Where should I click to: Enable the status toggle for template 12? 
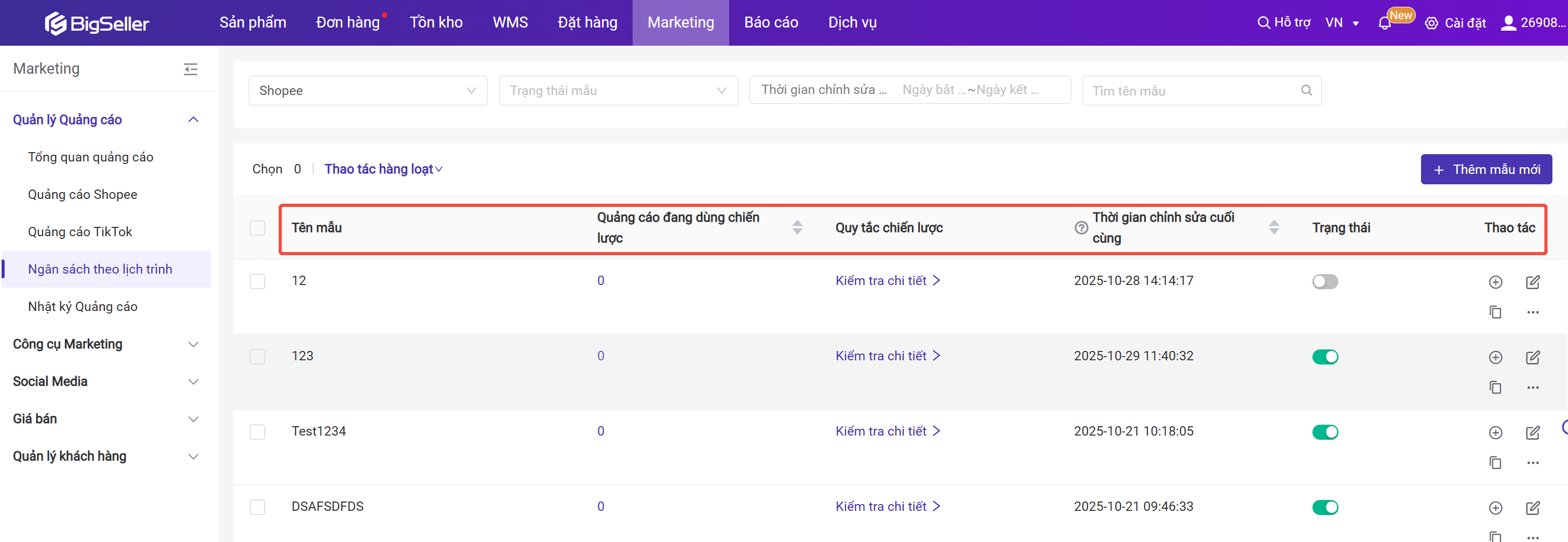[x=1324, y=282]
